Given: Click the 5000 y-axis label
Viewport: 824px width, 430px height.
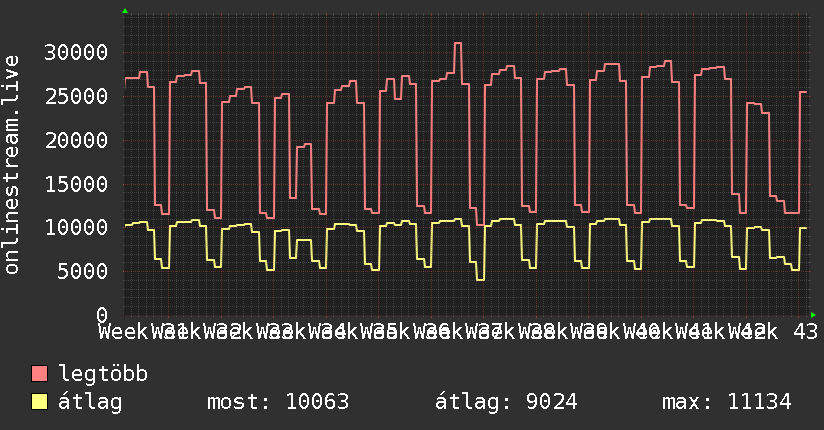Looking at the screenshot, I should [83, 271].
